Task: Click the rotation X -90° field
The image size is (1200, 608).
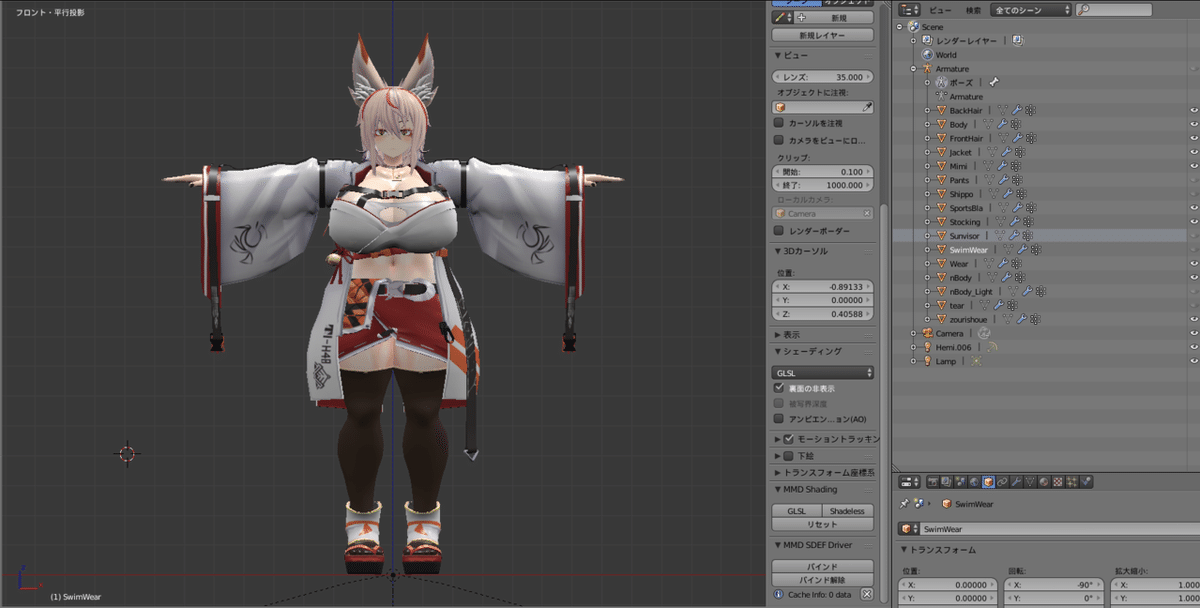Action: tap(1055, 584)
